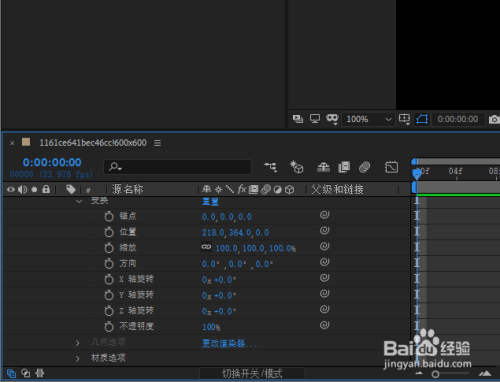Zoom out the timeline with mountain icon
This screenshot has width=500, height=382.
pyautogui.click(x=419, y=373)
